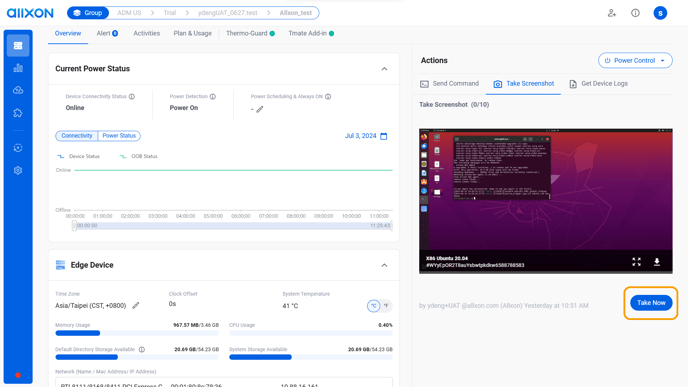This screenshot has width=688, height=387.
Task: Click the timeline range slider right handle
Action: 391,226
